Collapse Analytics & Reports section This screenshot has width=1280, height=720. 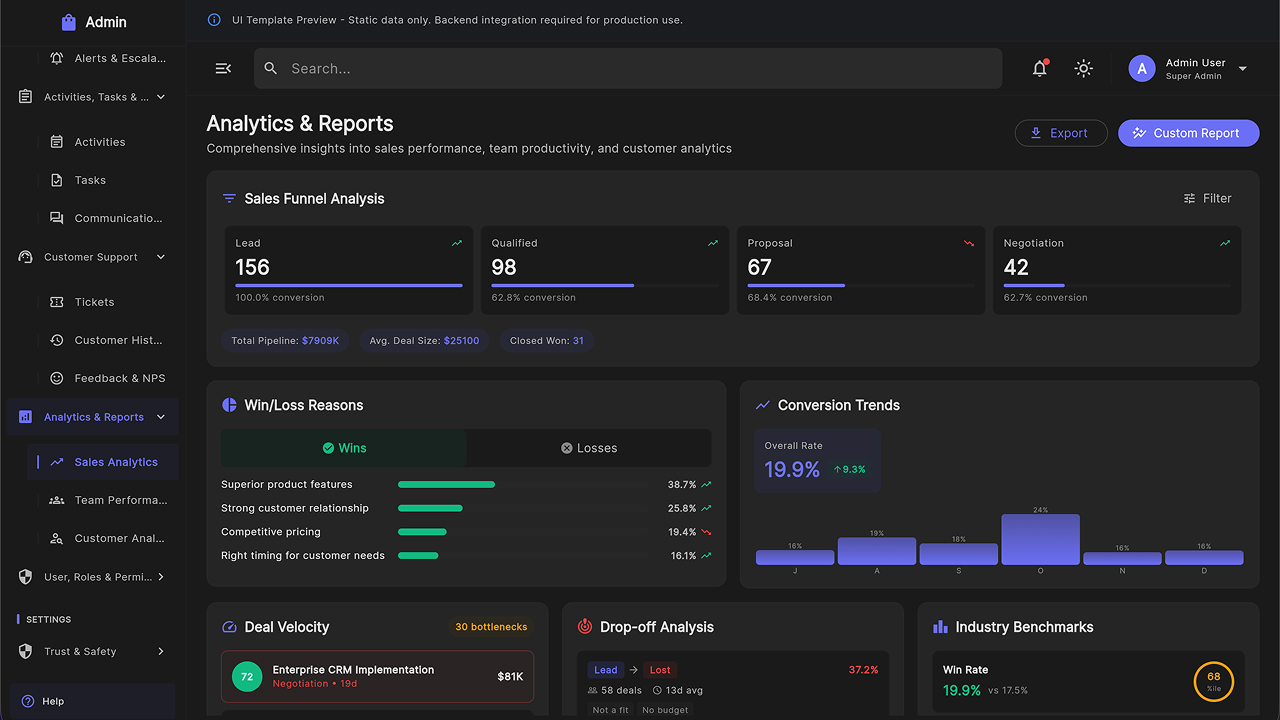point(161,417)
